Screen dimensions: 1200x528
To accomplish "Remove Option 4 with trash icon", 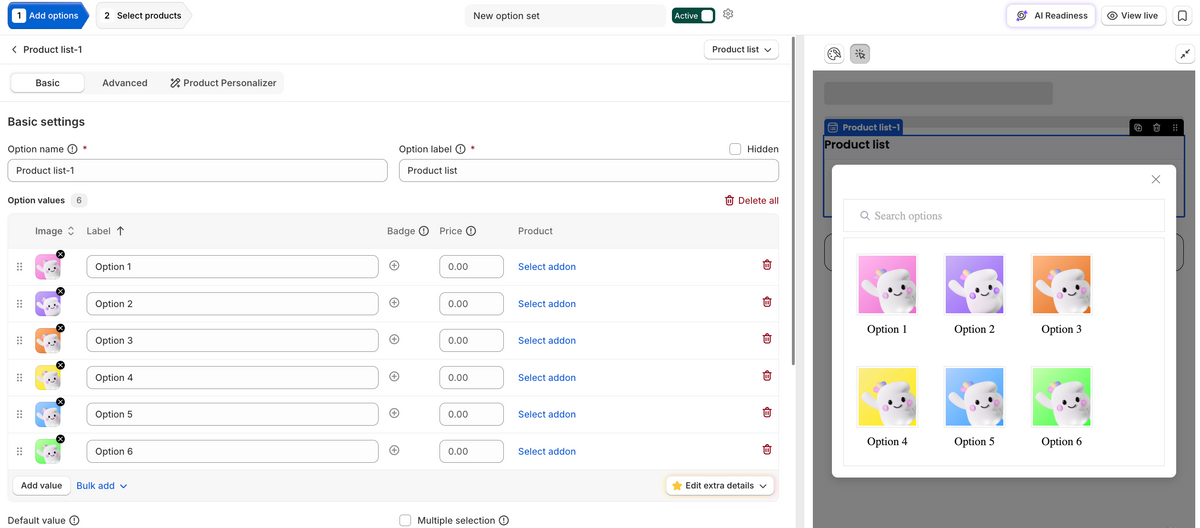I will click(x=767, y=376).
